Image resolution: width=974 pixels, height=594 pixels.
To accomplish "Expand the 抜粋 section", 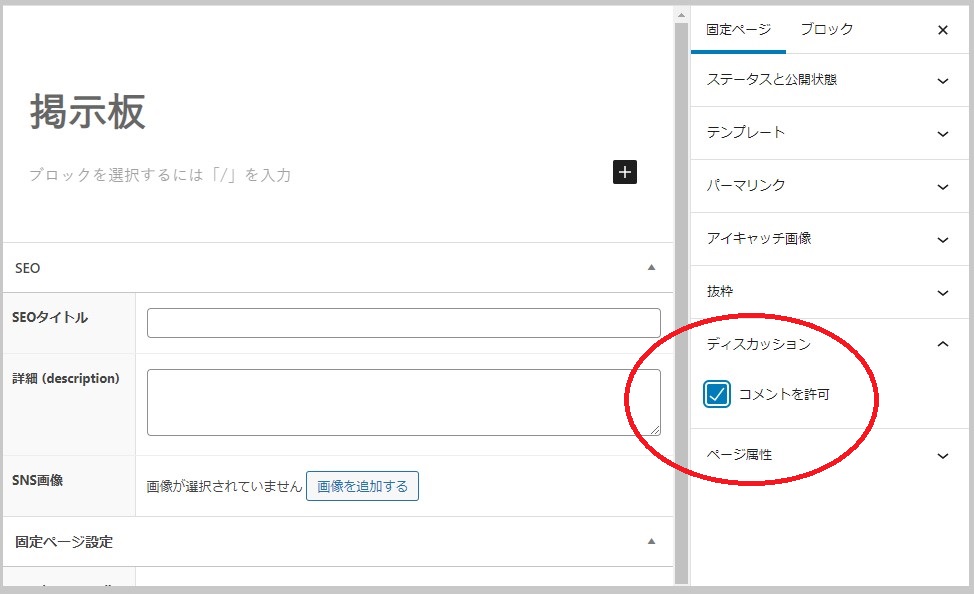I will click(x=830, y=292).
